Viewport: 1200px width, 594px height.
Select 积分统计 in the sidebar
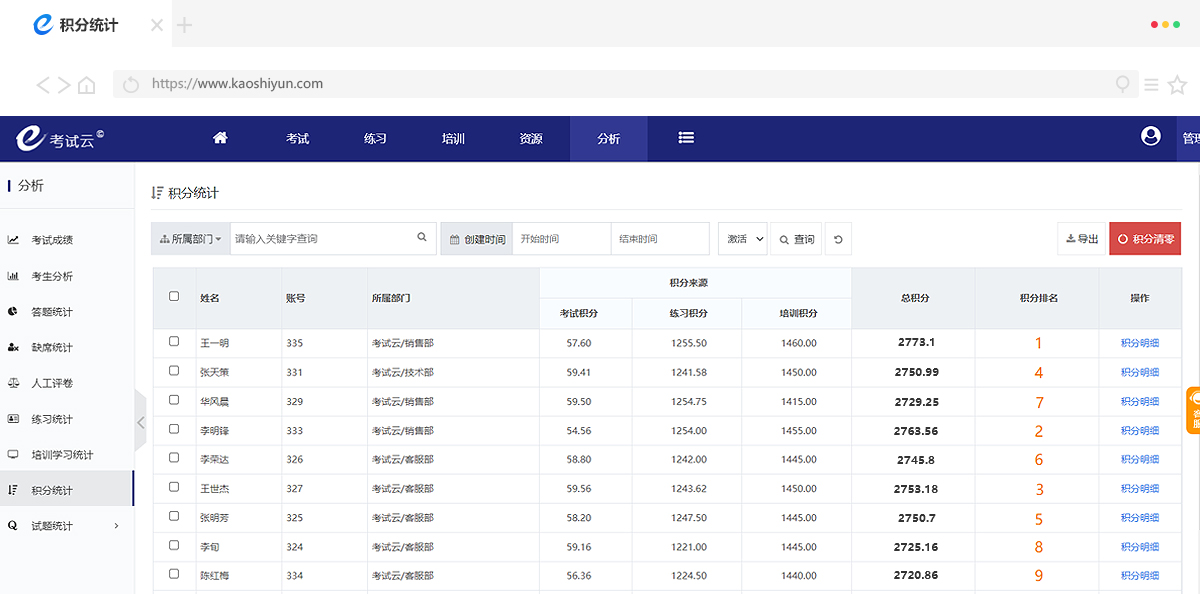tap(67, 490)
